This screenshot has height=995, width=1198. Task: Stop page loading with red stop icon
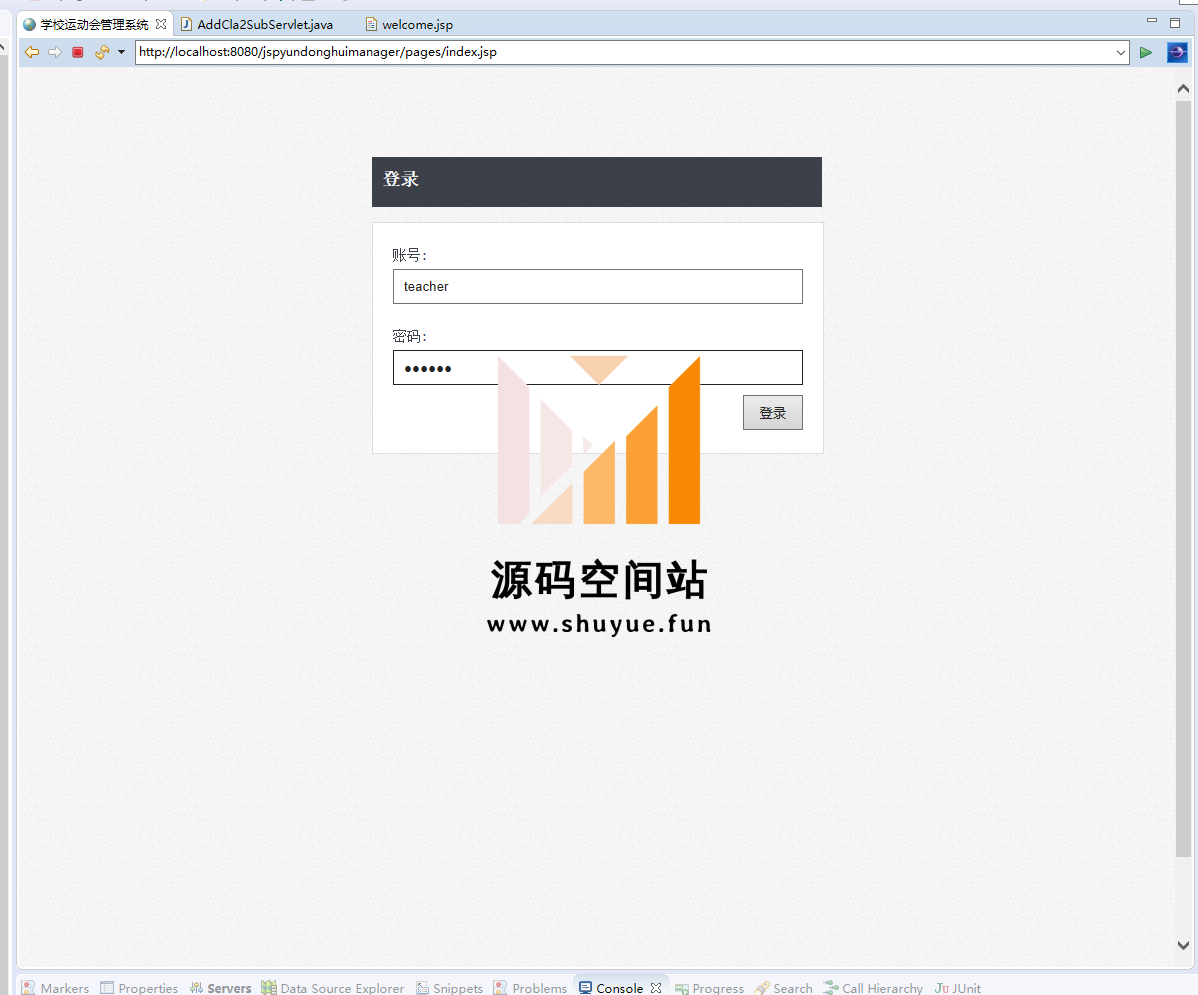point(78,52)
